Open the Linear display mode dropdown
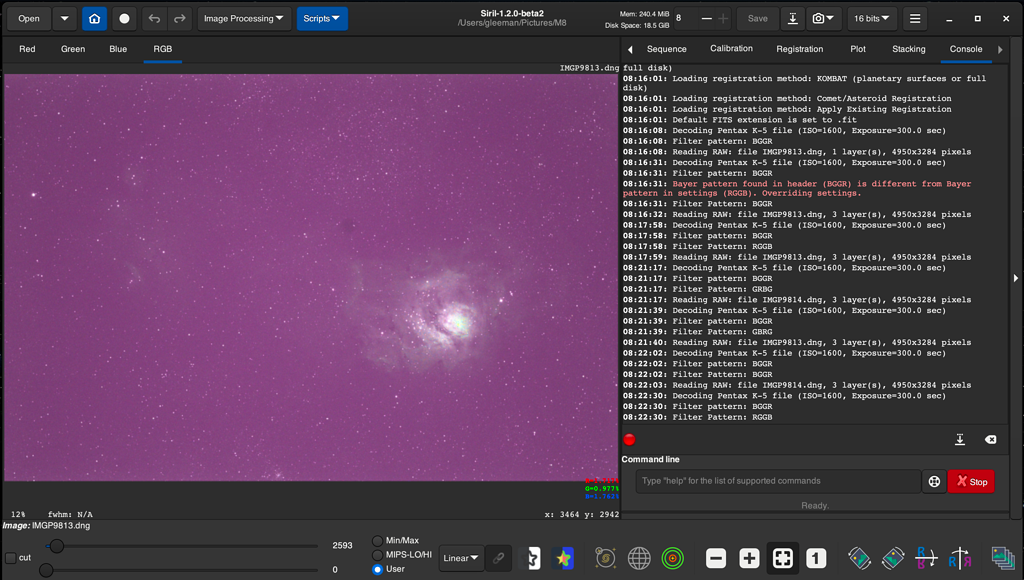The width and height of the screenshot is (1024, 580). pos(461,558)
